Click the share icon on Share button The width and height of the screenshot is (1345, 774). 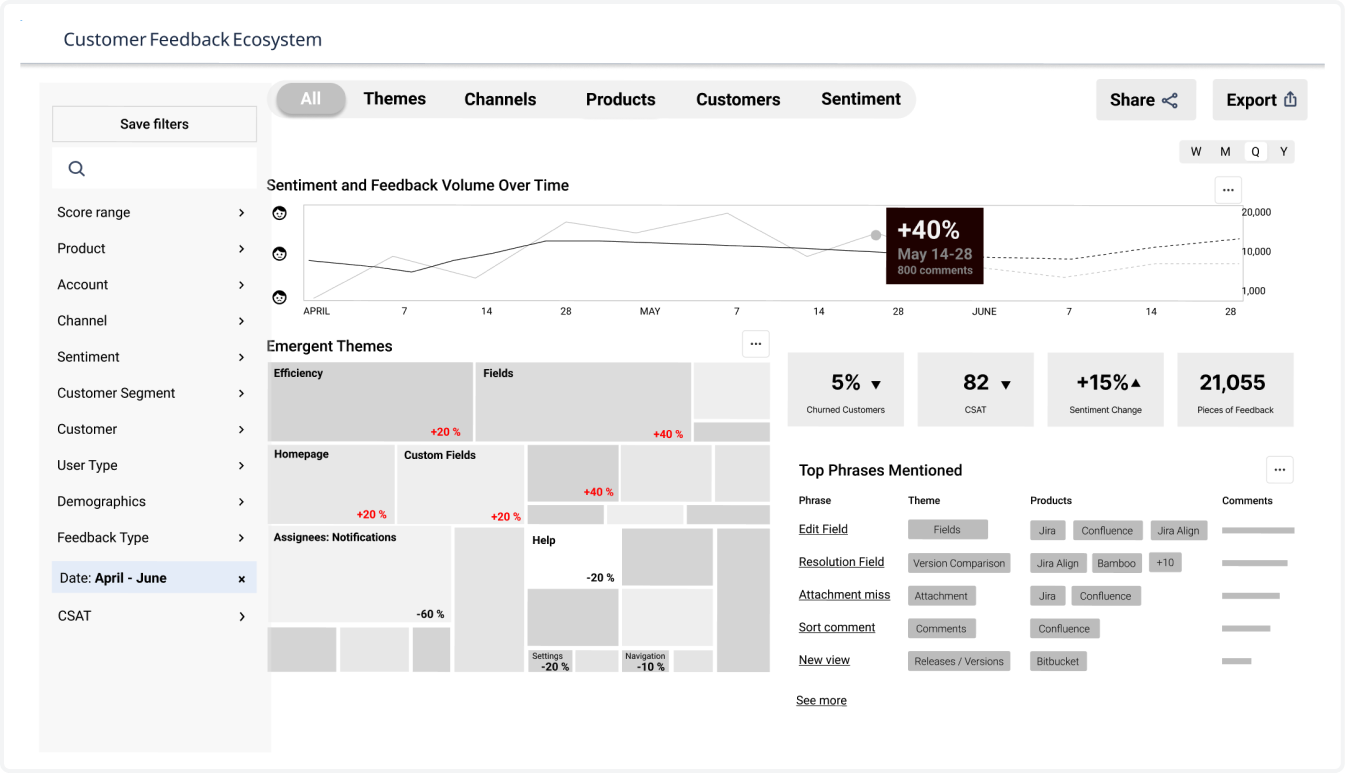point(1170,100)
